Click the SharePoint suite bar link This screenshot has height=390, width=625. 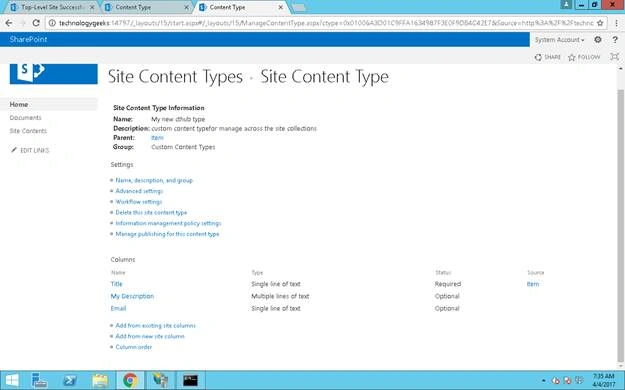pyautogui.click(x=28, y=39)
